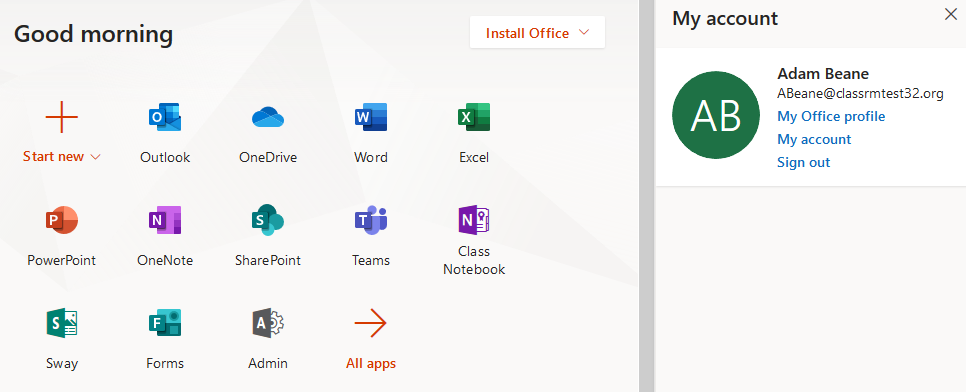966x392 pixels.
Task: Open the Install Office dropdown
Action: click(x=537, y=33)
